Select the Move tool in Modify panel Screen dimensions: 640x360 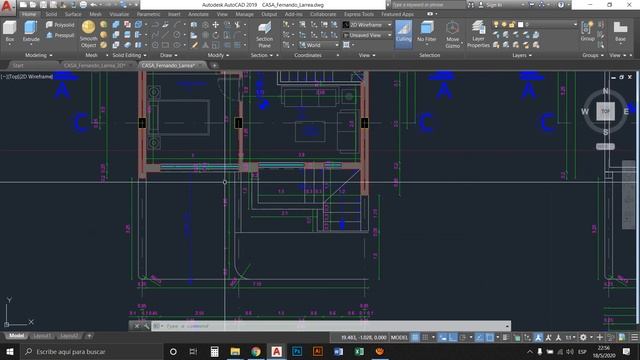pyautogui.click(x=215, y=25)
